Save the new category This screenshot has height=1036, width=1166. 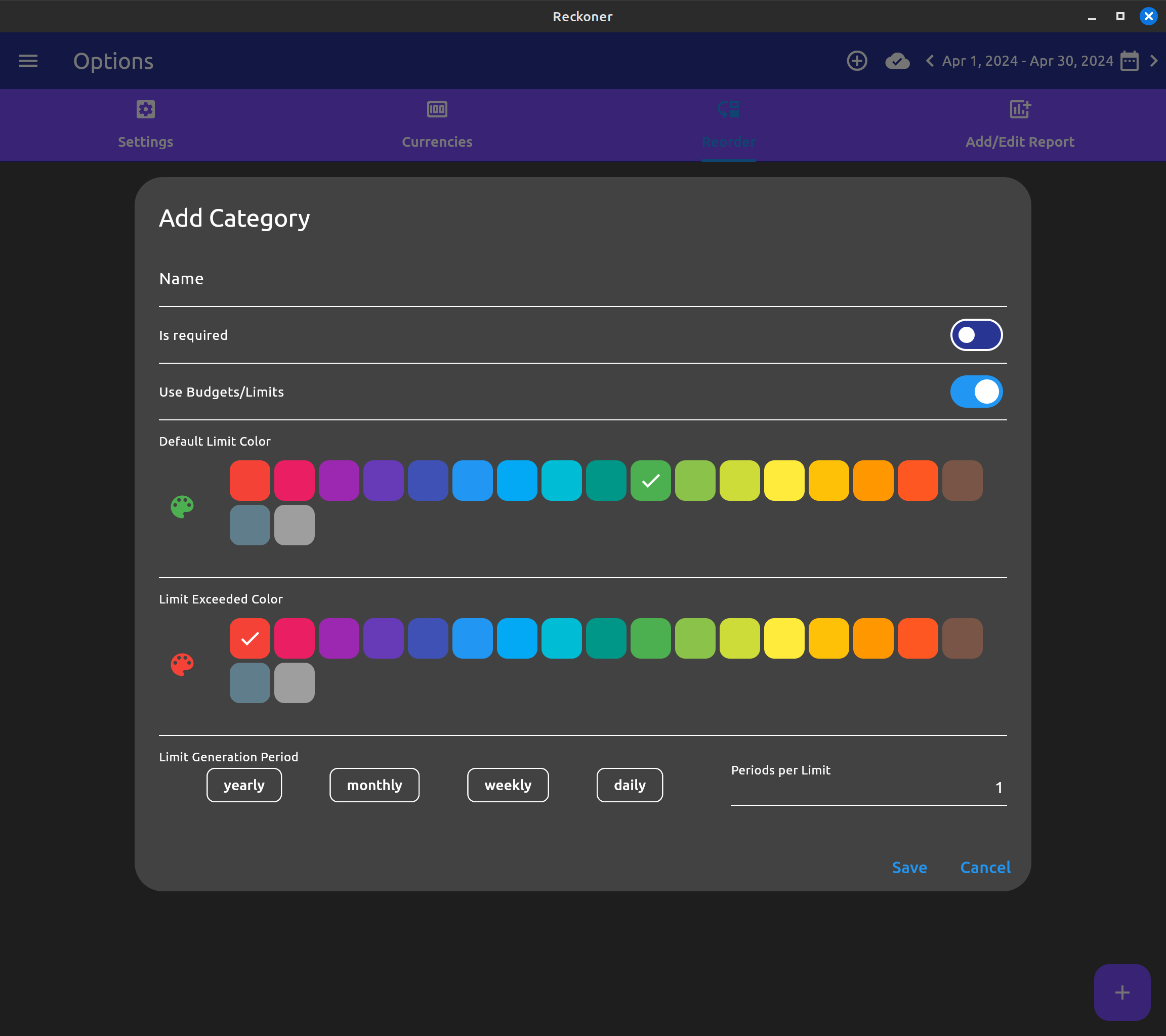pos(909,867)
